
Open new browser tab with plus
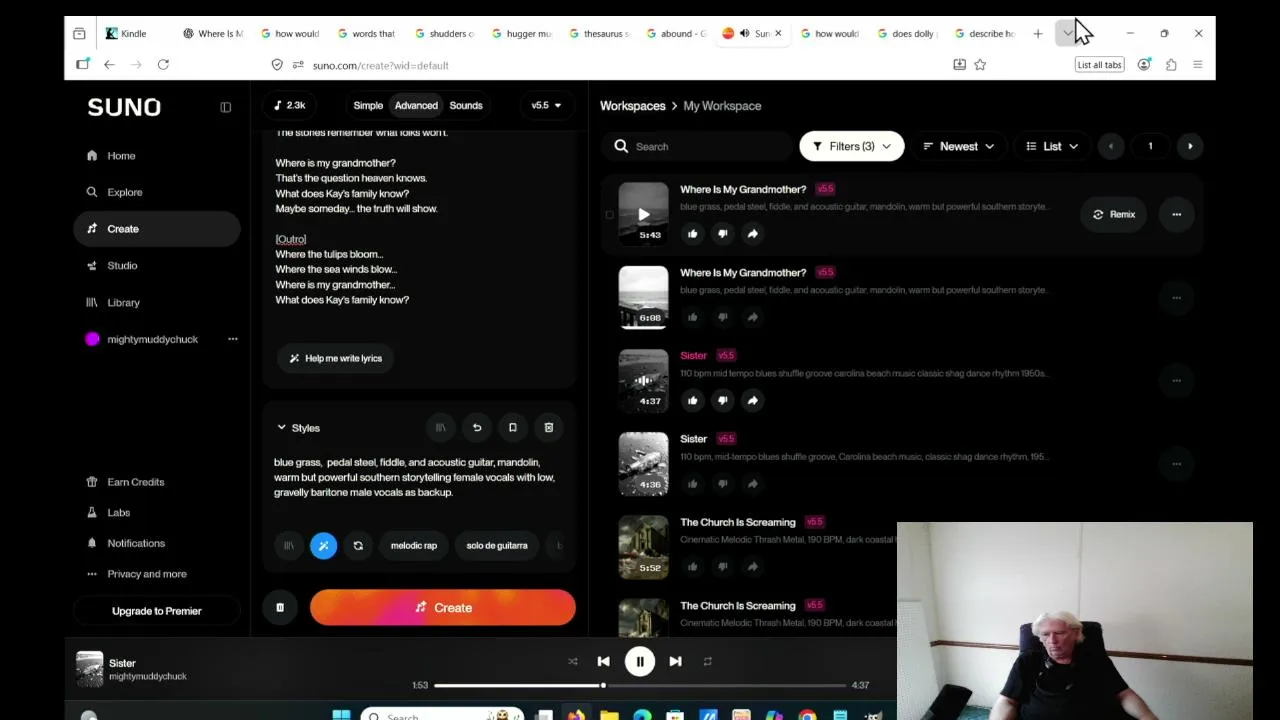[x=1038, y=34]
